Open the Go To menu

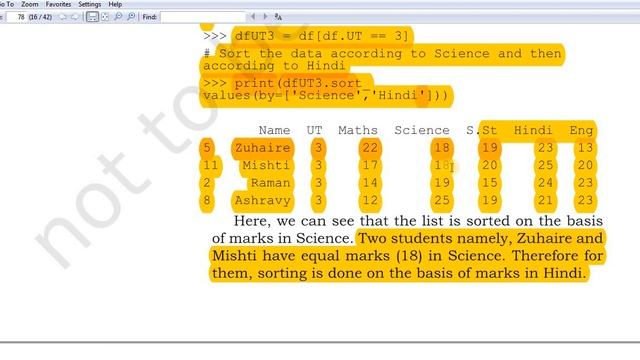click(7, 4)
